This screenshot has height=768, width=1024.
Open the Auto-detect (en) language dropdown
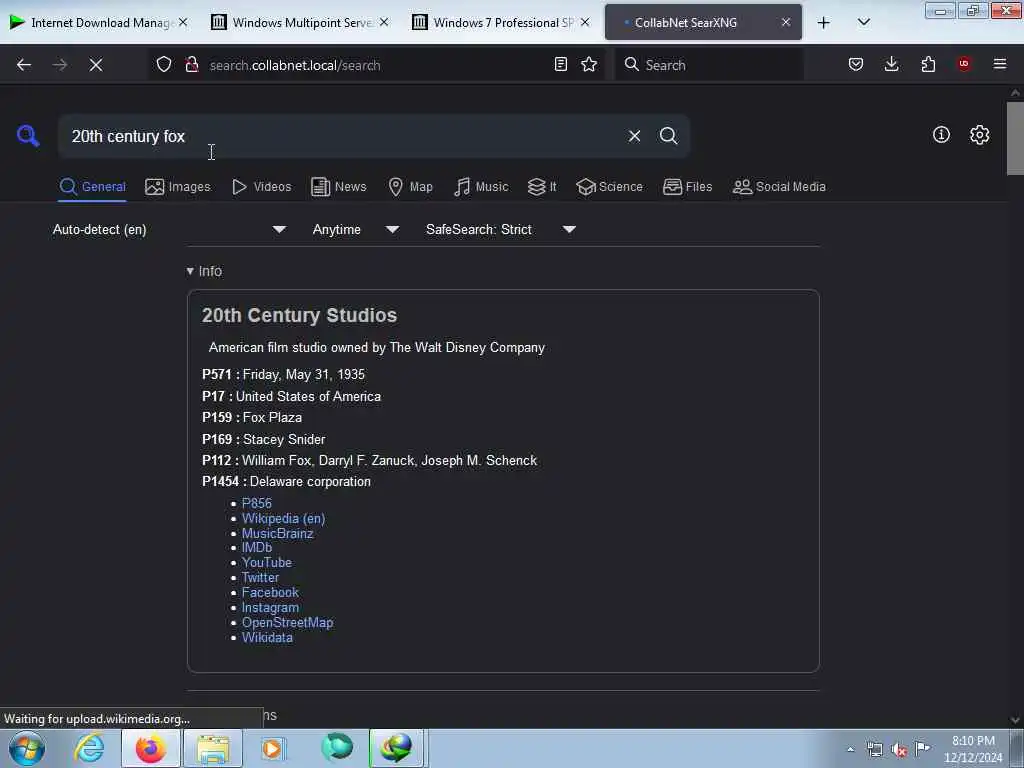pyautogui.click(x=169, y=229)
